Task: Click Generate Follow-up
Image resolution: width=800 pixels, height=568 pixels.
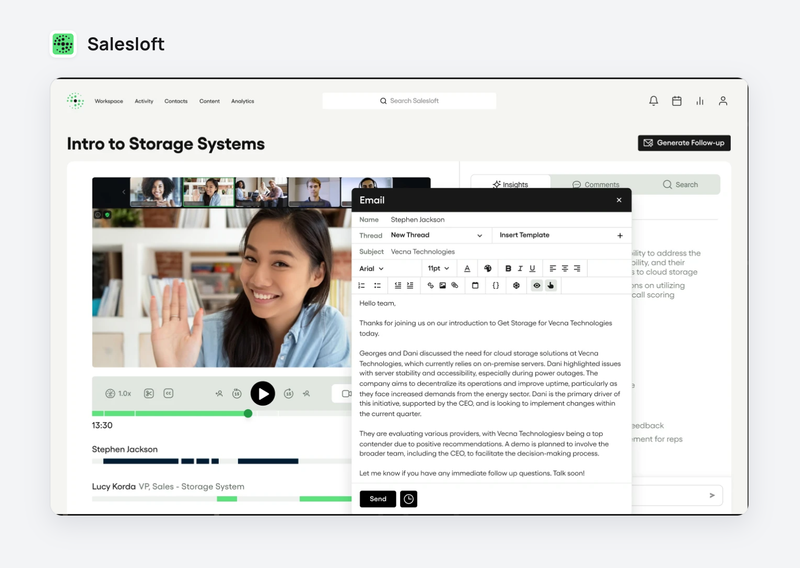Action: pos(684,143)
